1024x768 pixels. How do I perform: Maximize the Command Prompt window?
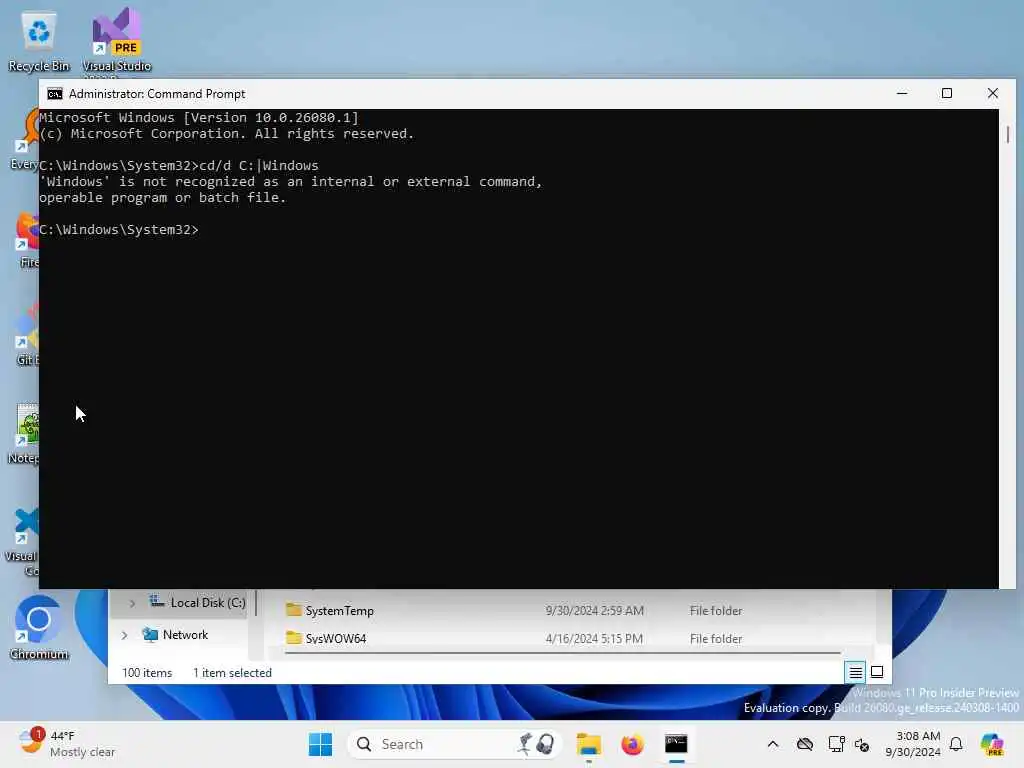click(x=947, y=93)
